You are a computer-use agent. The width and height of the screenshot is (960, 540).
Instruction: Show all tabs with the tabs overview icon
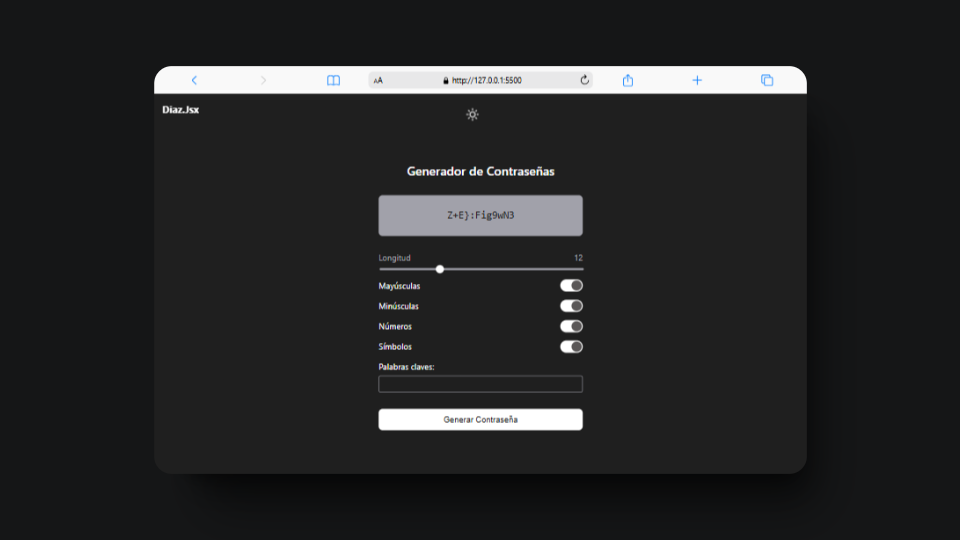(767, 80)
